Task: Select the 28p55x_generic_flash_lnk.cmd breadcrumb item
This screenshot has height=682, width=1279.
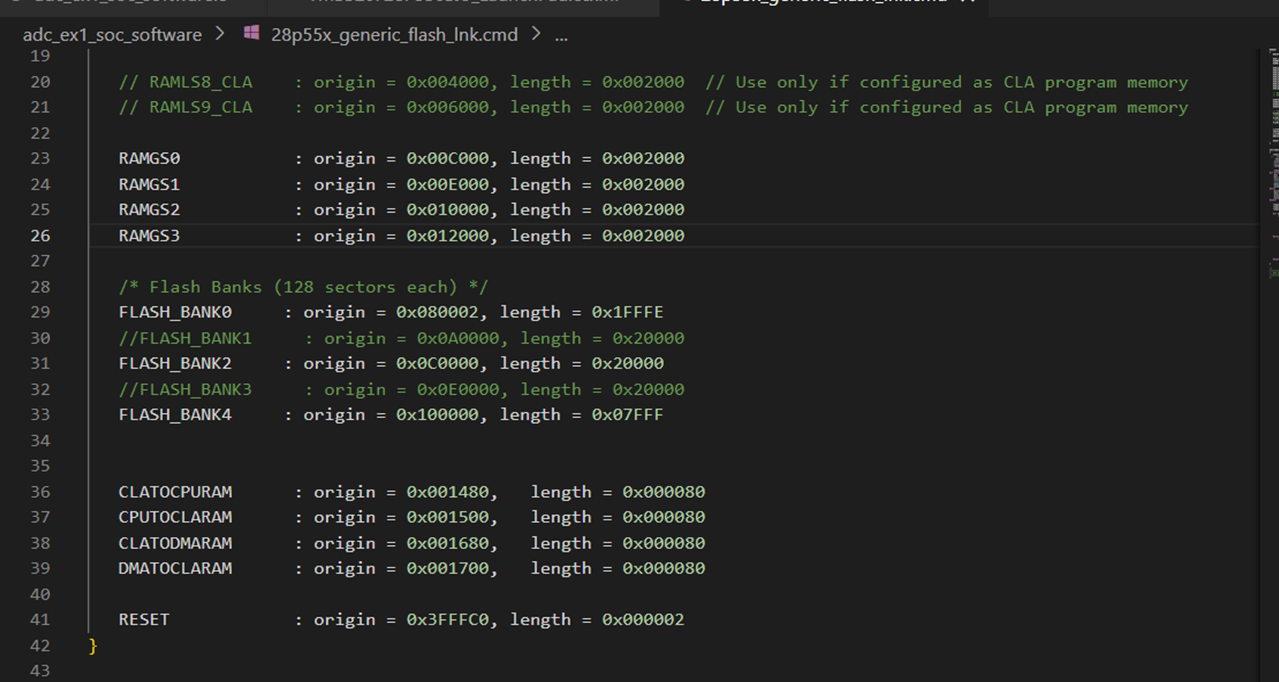Action: [x=394, y=35]
